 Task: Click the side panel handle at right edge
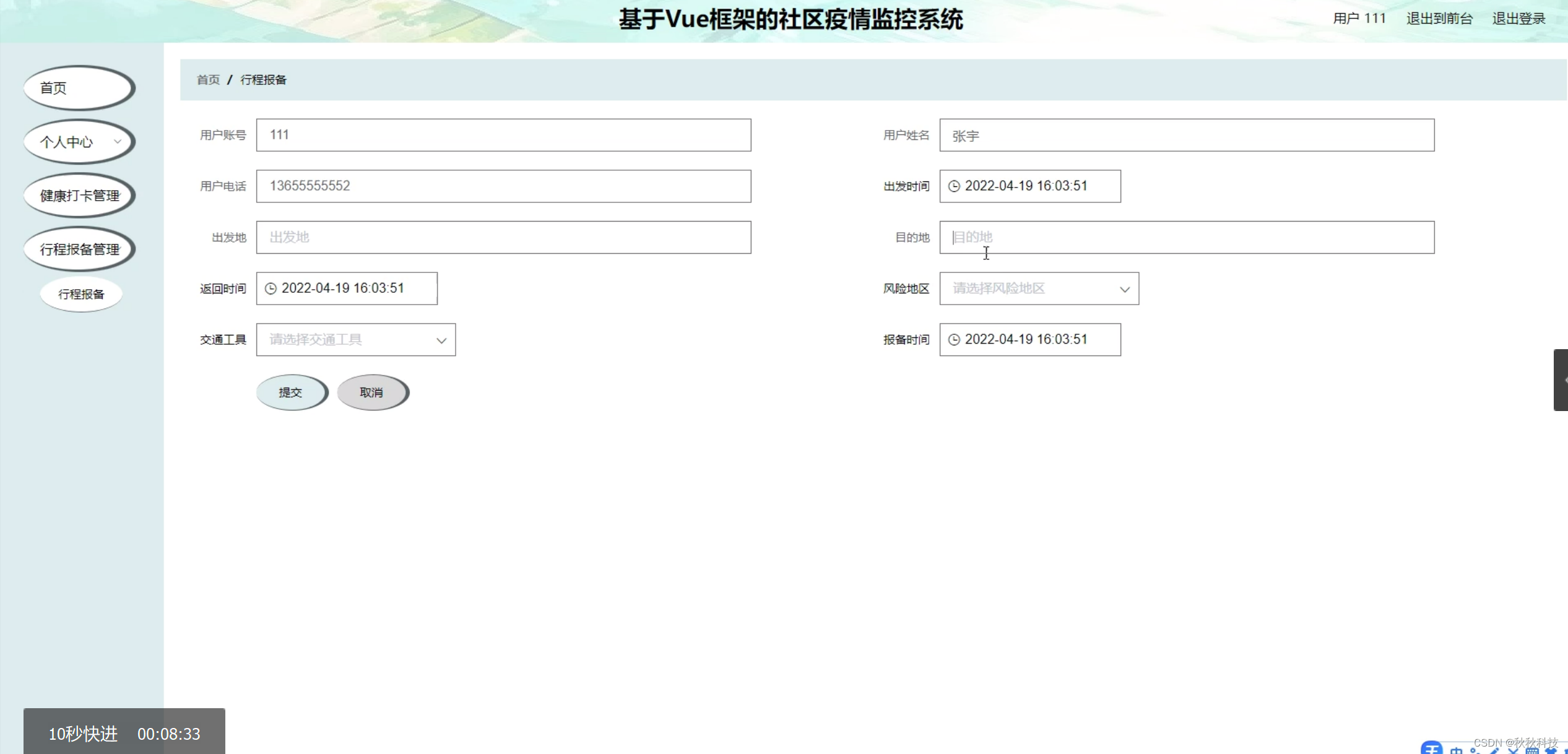pos(1561,380)
